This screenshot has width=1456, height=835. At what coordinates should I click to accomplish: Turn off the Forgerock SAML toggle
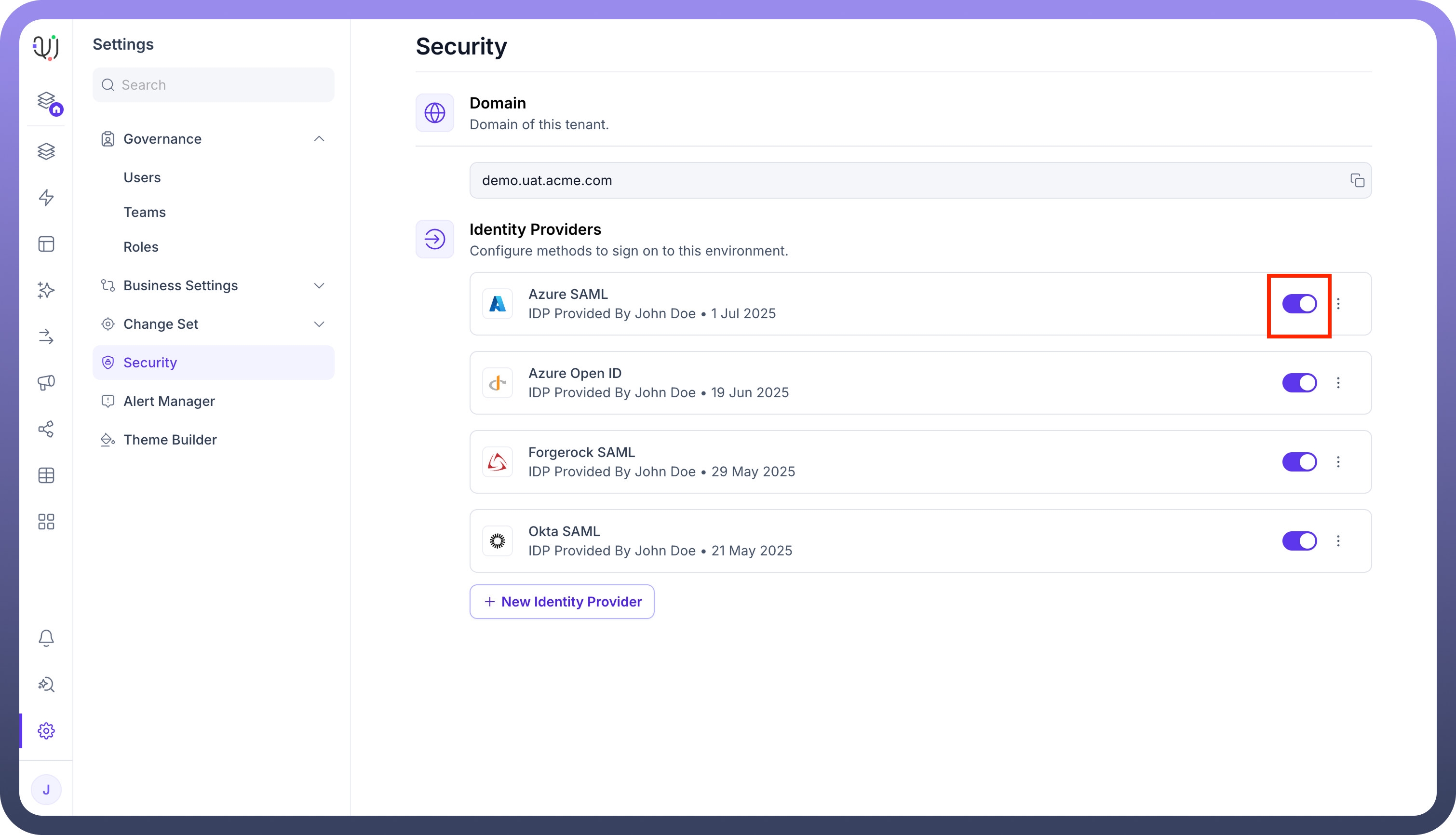(1299, 462)
